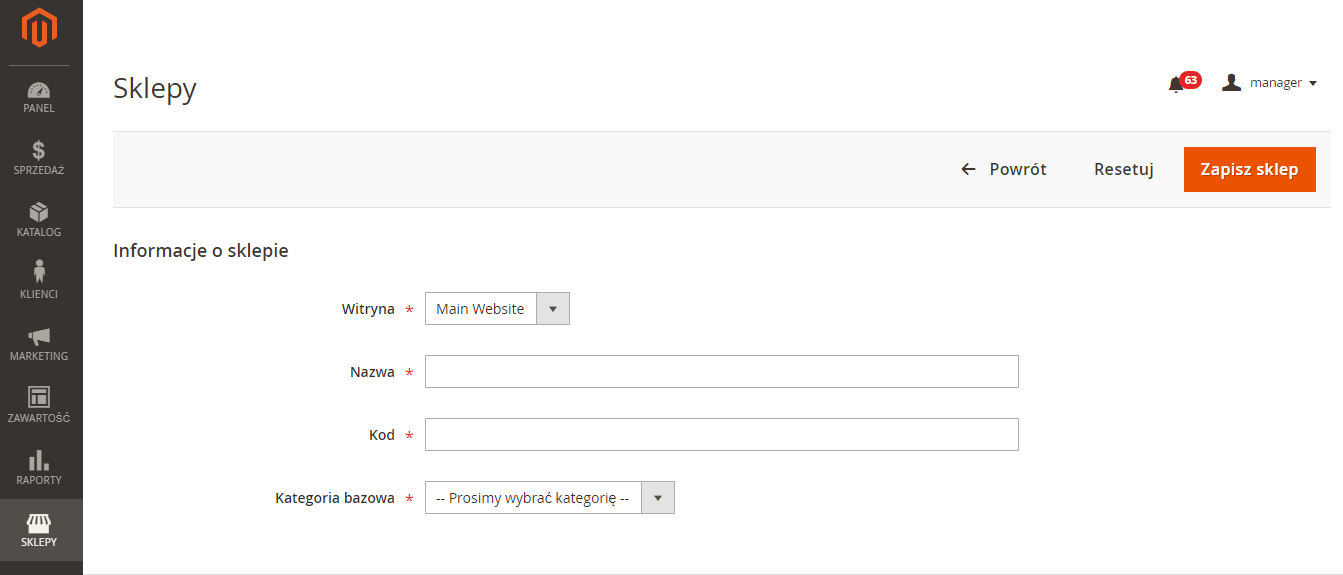Click the Nazwa field label
Screen dimensions: 1343x575
[x=372, y=372]
